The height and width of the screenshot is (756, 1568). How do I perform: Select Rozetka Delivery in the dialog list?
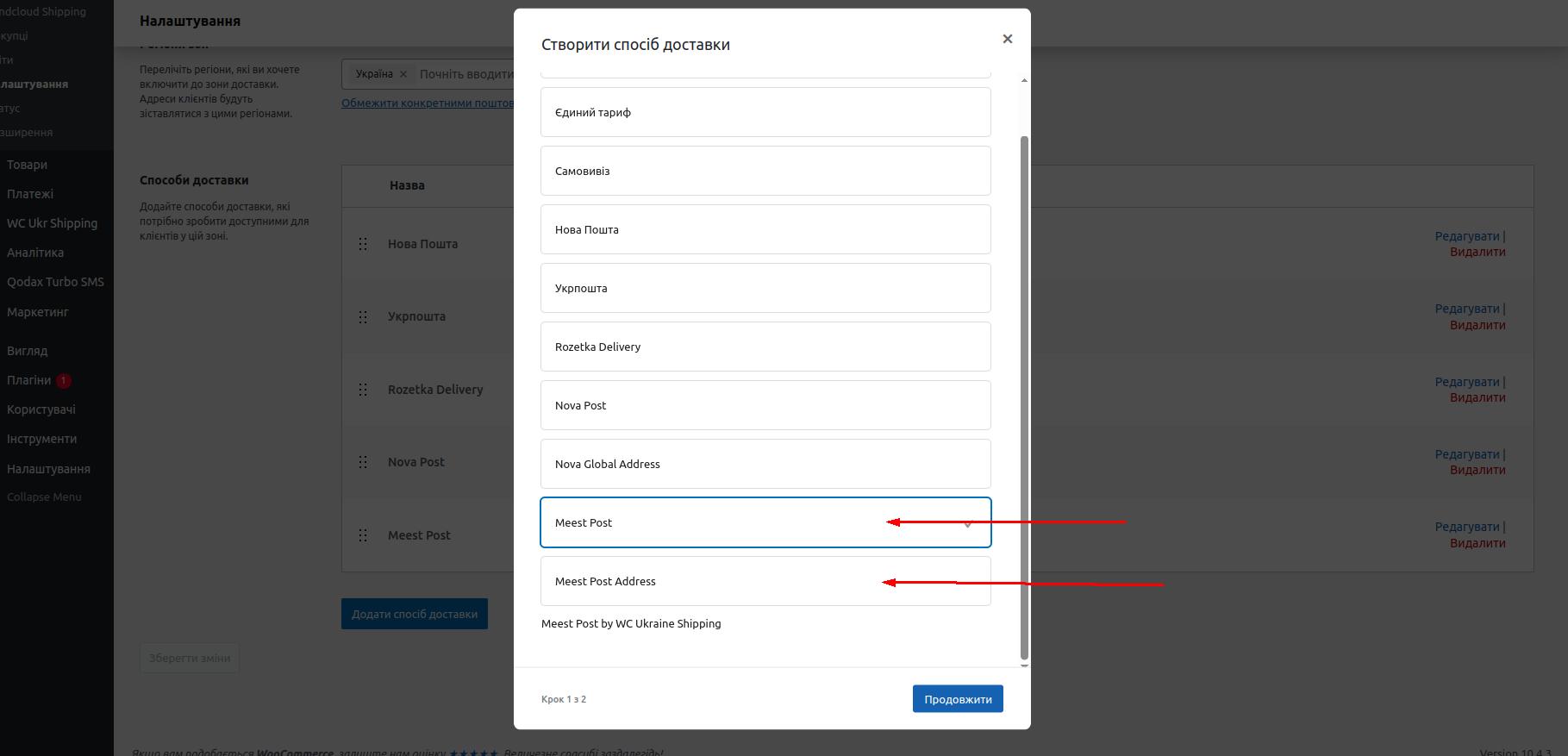(x=765, y=347)
